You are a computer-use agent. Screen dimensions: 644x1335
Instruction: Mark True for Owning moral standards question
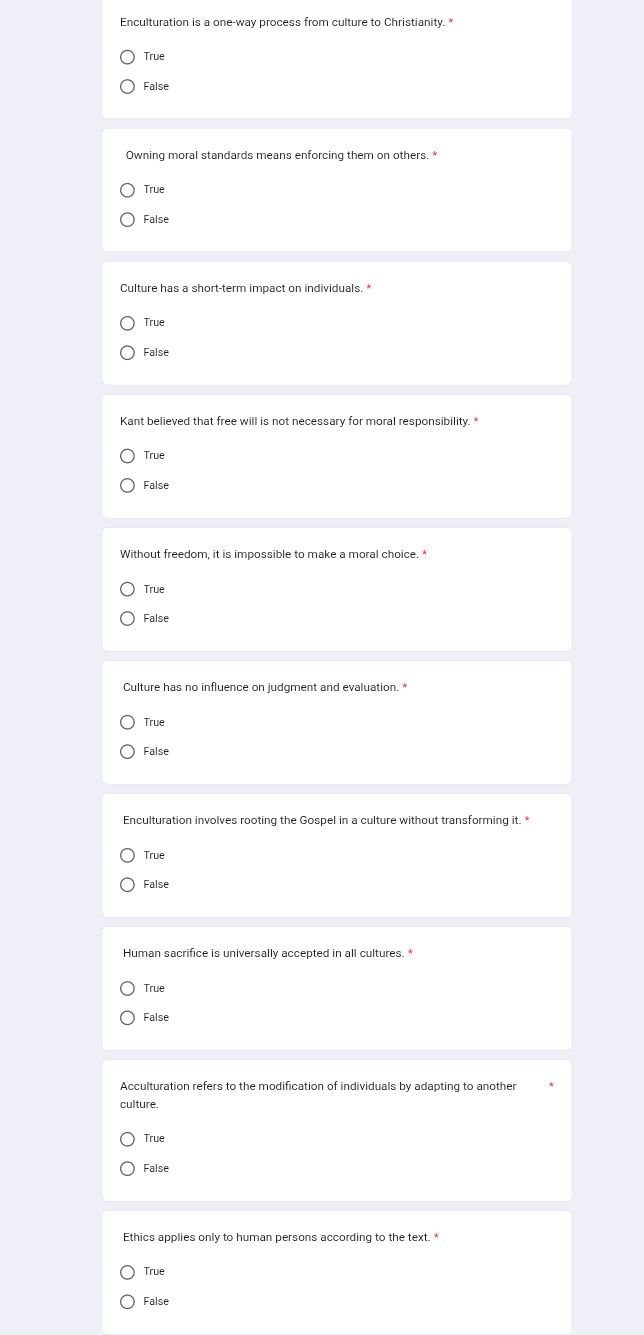pos(127,190)
